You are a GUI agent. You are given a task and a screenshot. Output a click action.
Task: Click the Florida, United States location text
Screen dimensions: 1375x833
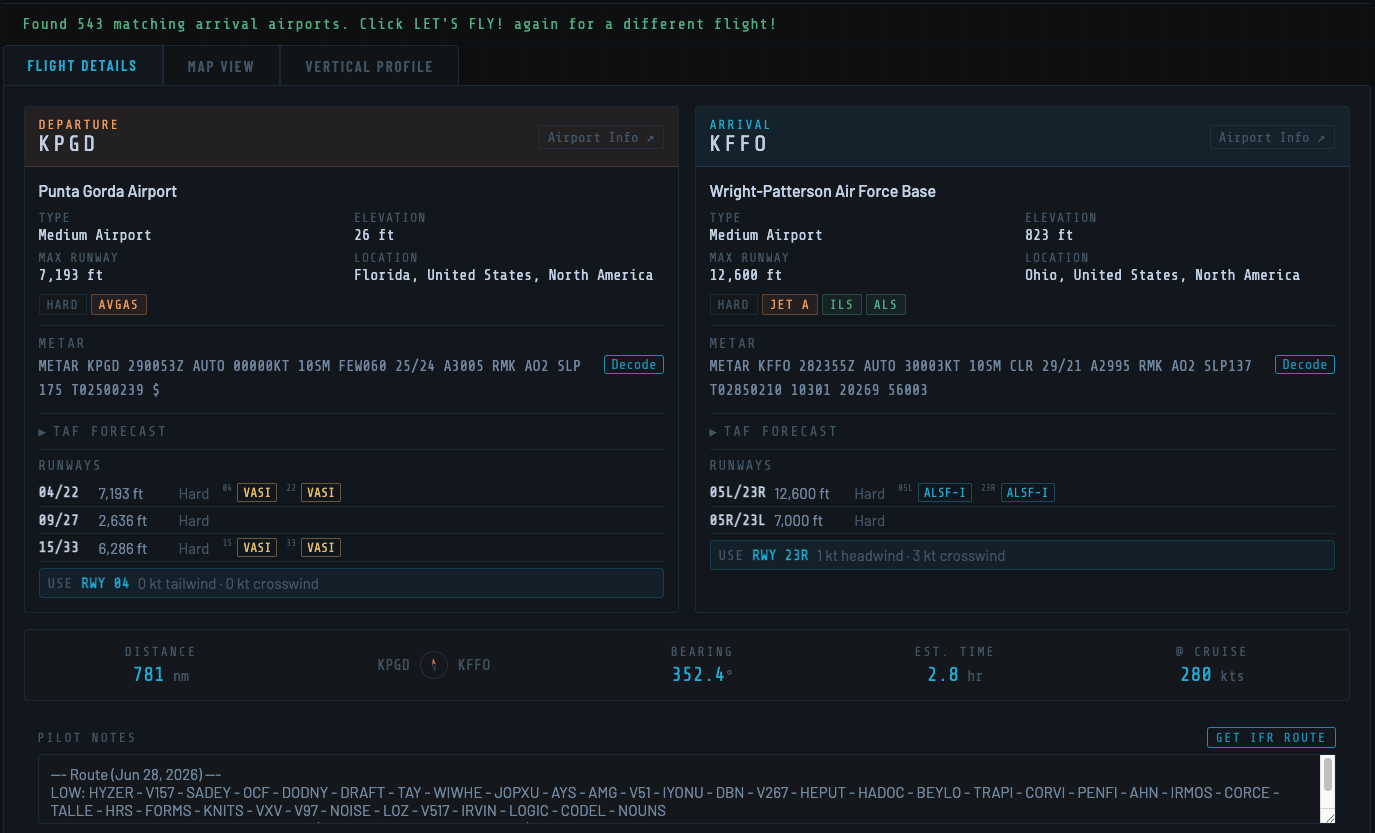(504, 275)
